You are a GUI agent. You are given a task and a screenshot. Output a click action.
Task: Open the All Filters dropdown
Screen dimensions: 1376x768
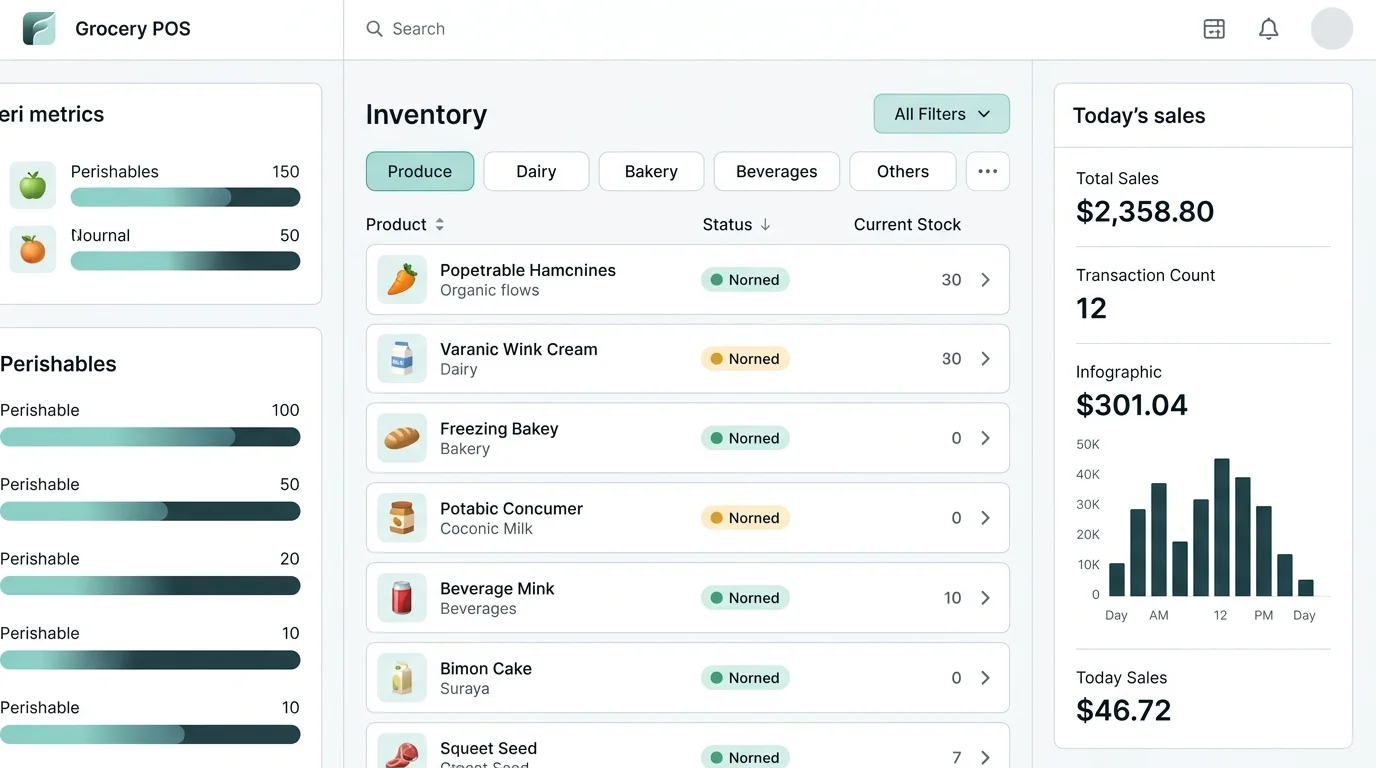click(x=942, y=114)
